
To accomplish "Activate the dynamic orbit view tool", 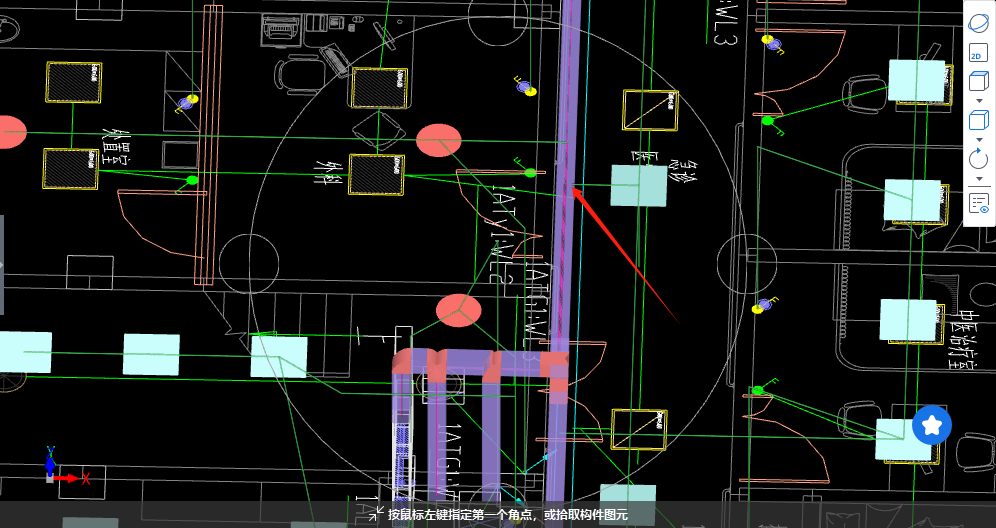I will [x=978, y=24].
